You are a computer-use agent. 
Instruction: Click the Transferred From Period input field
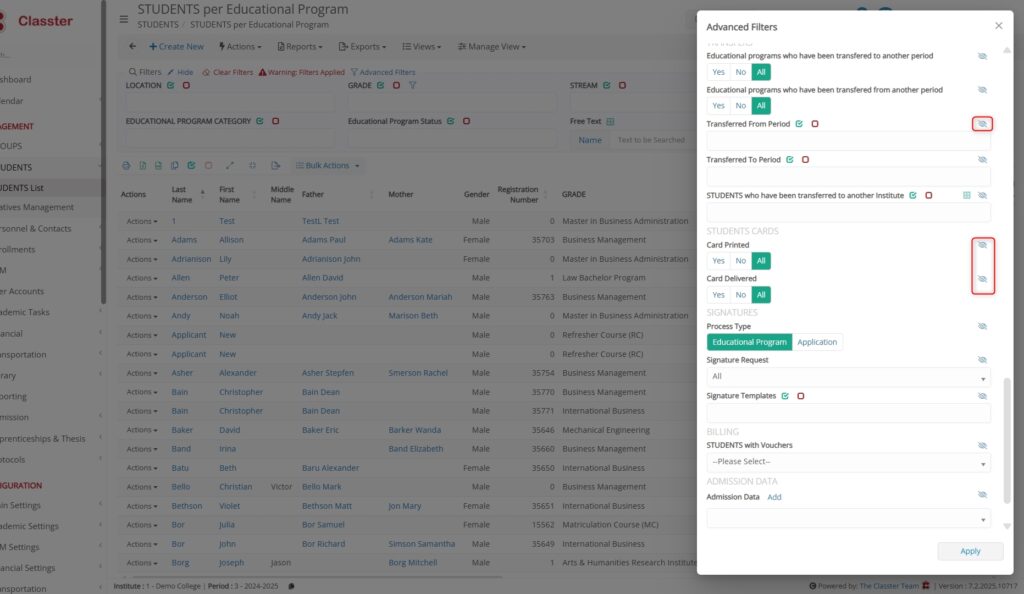(x=848, y=140)
